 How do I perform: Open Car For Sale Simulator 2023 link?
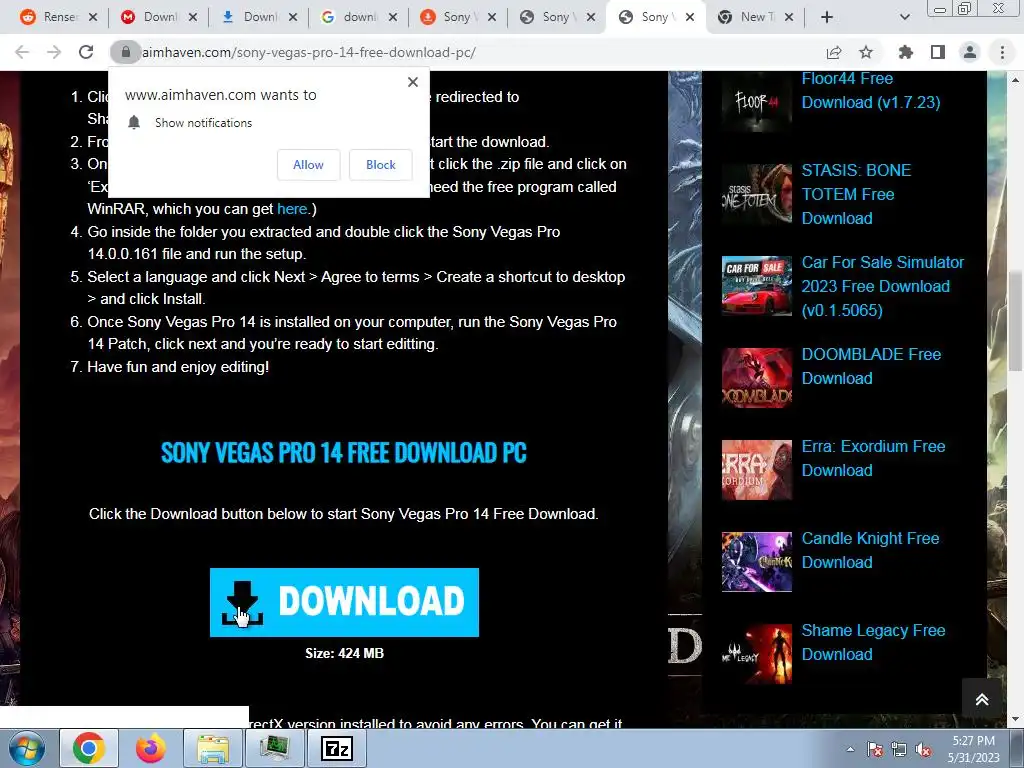(x=882, y=286)
